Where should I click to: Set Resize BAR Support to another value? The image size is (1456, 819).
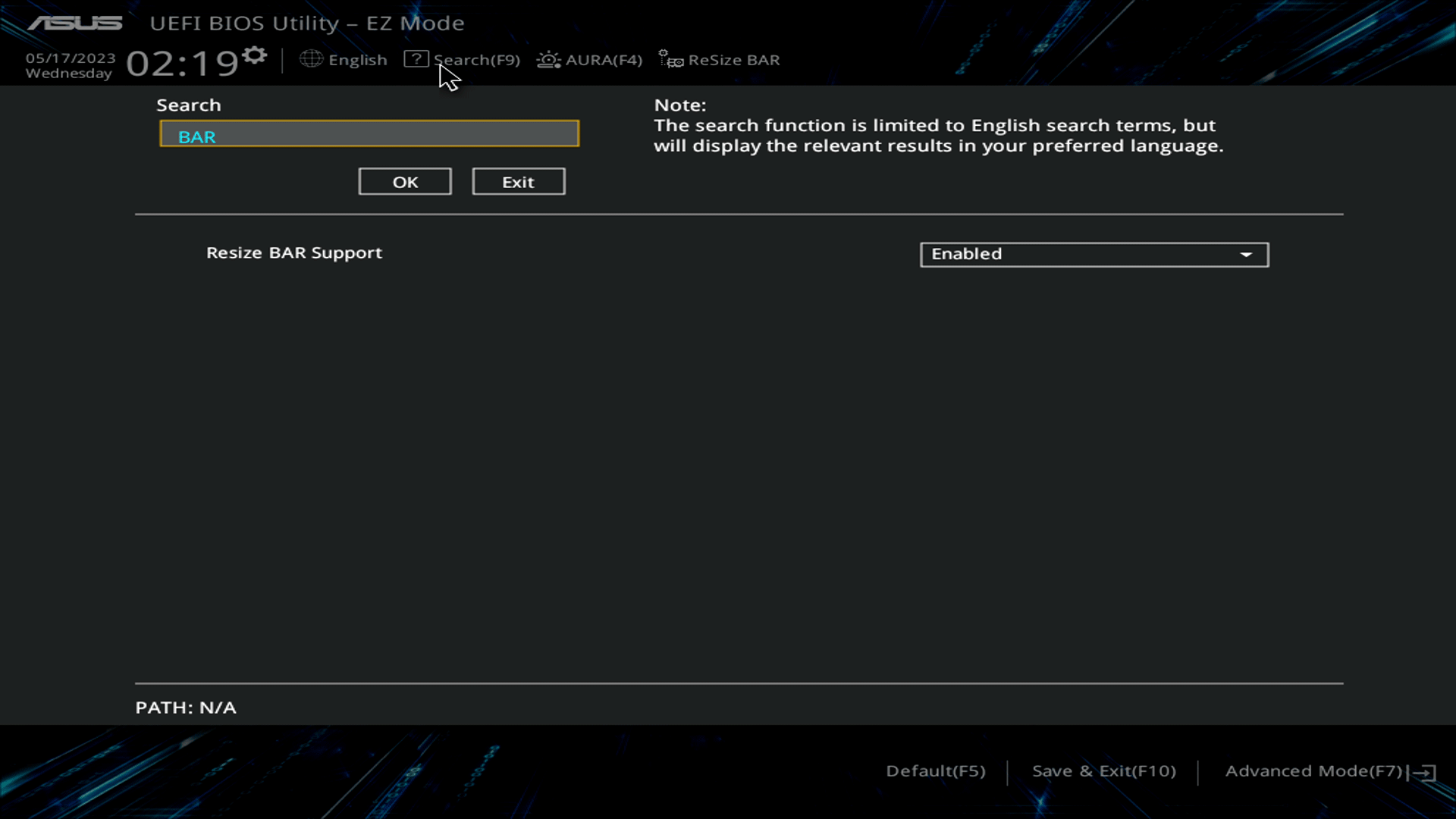[1094, 254]
